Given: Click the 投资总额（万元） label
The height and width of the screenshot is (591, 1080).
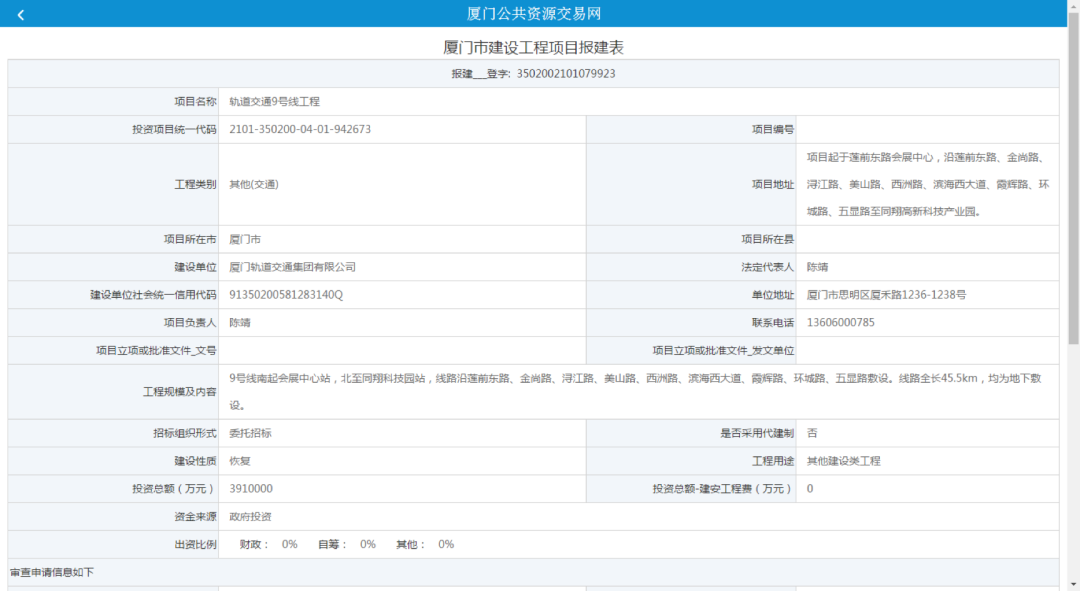Looking at the screenshot, I should pyautogui.click(x=174, y=488).
